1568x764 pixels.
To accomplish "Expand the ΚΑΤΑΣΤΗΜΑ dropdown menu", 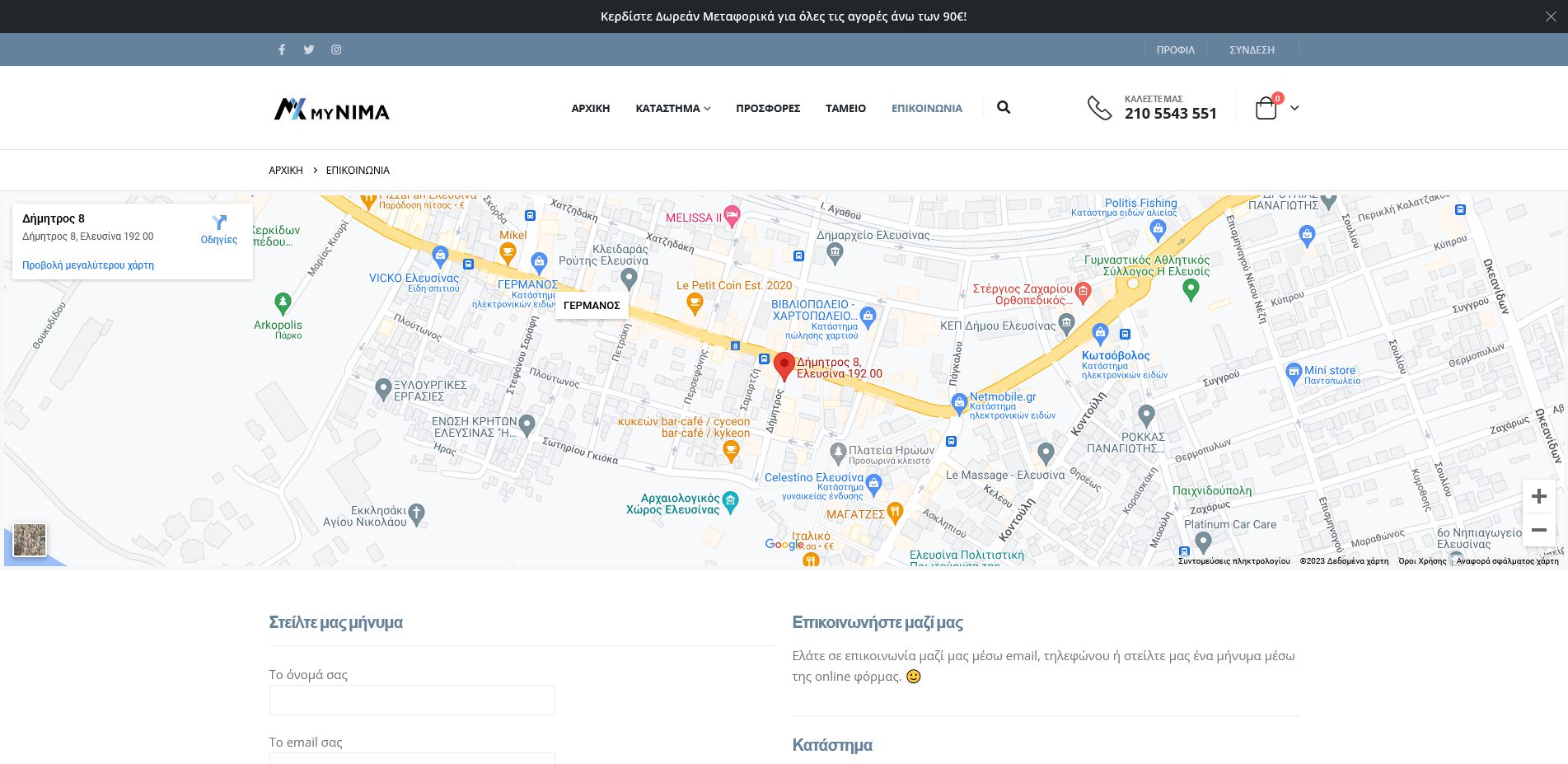I will [x=672, y=108].
